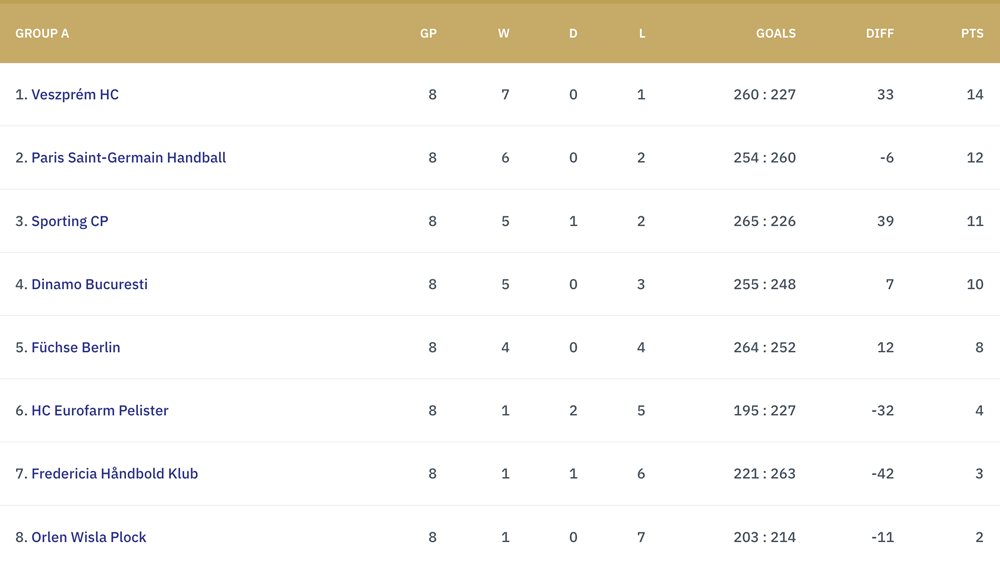Click the GROUP A column header
This screenshot has height=564, width=1000.
42,33
